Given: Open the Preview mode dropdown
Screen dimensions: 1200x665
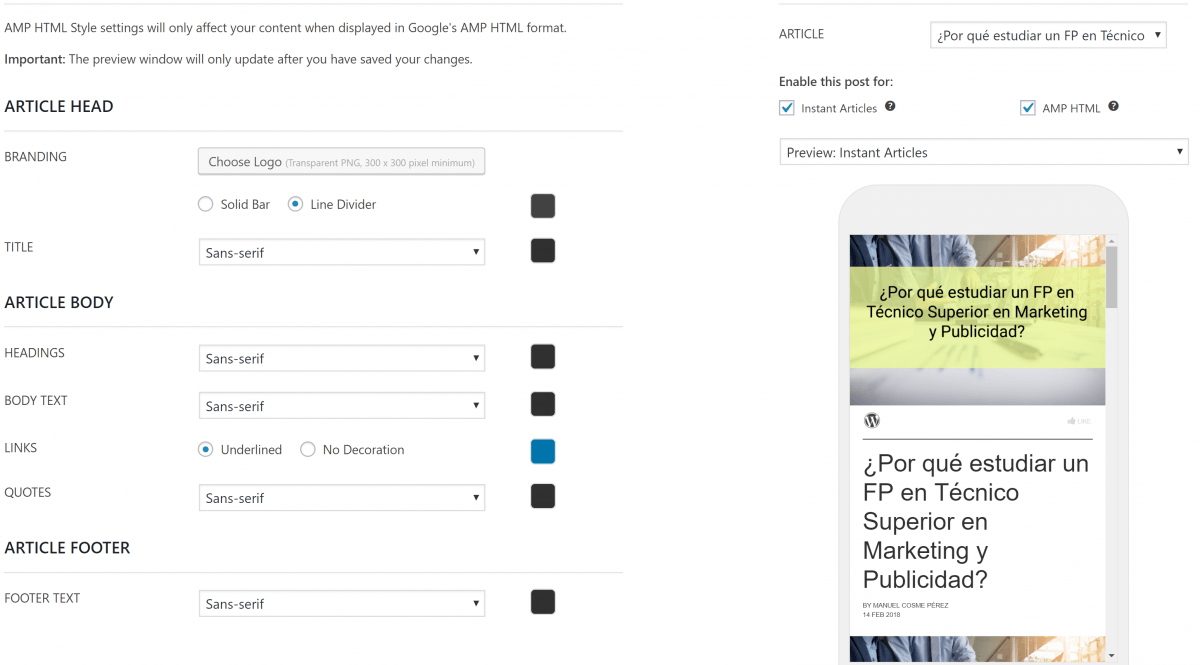Looking at the screenshot, I should pyautogui.click(x=983, y=151).
